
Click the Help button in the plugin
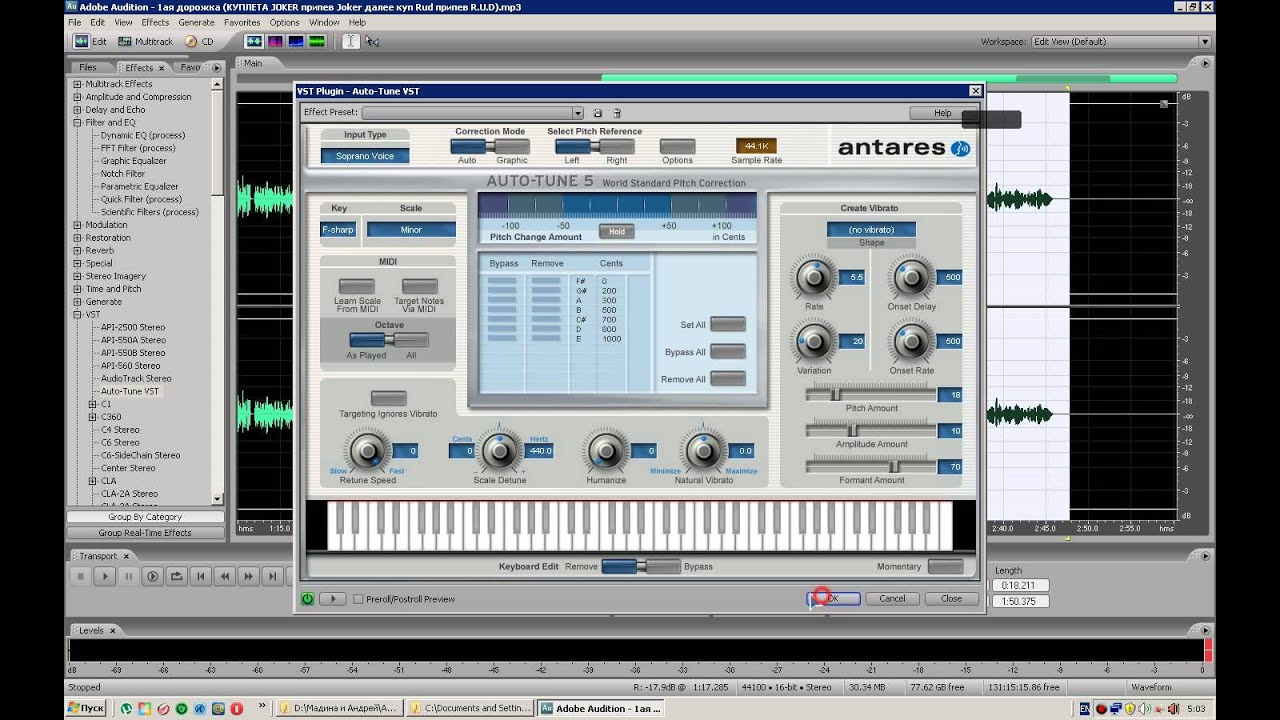(x=943, y=113)
